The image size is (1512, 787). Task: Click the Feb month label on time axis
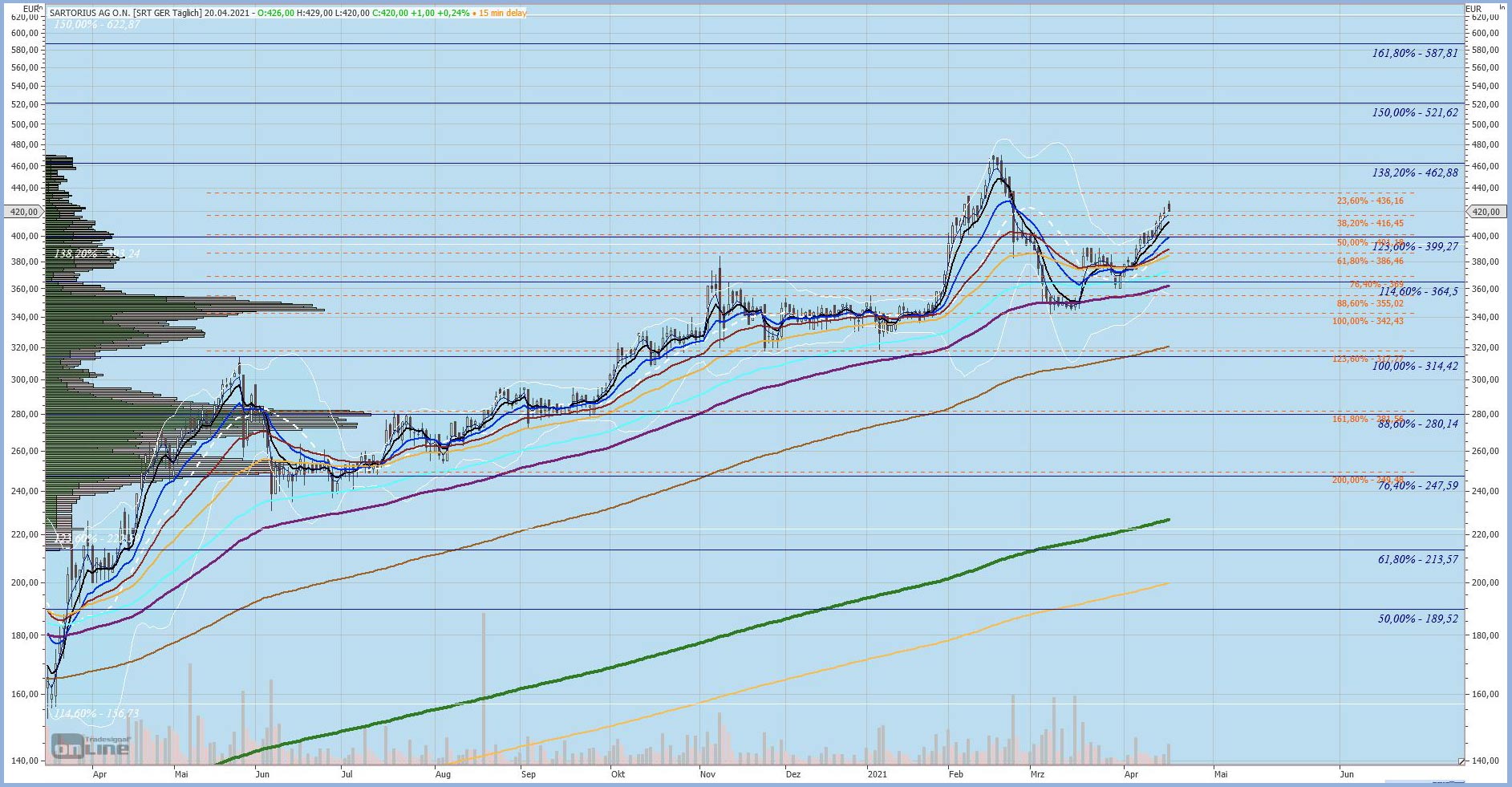(955, 774)
